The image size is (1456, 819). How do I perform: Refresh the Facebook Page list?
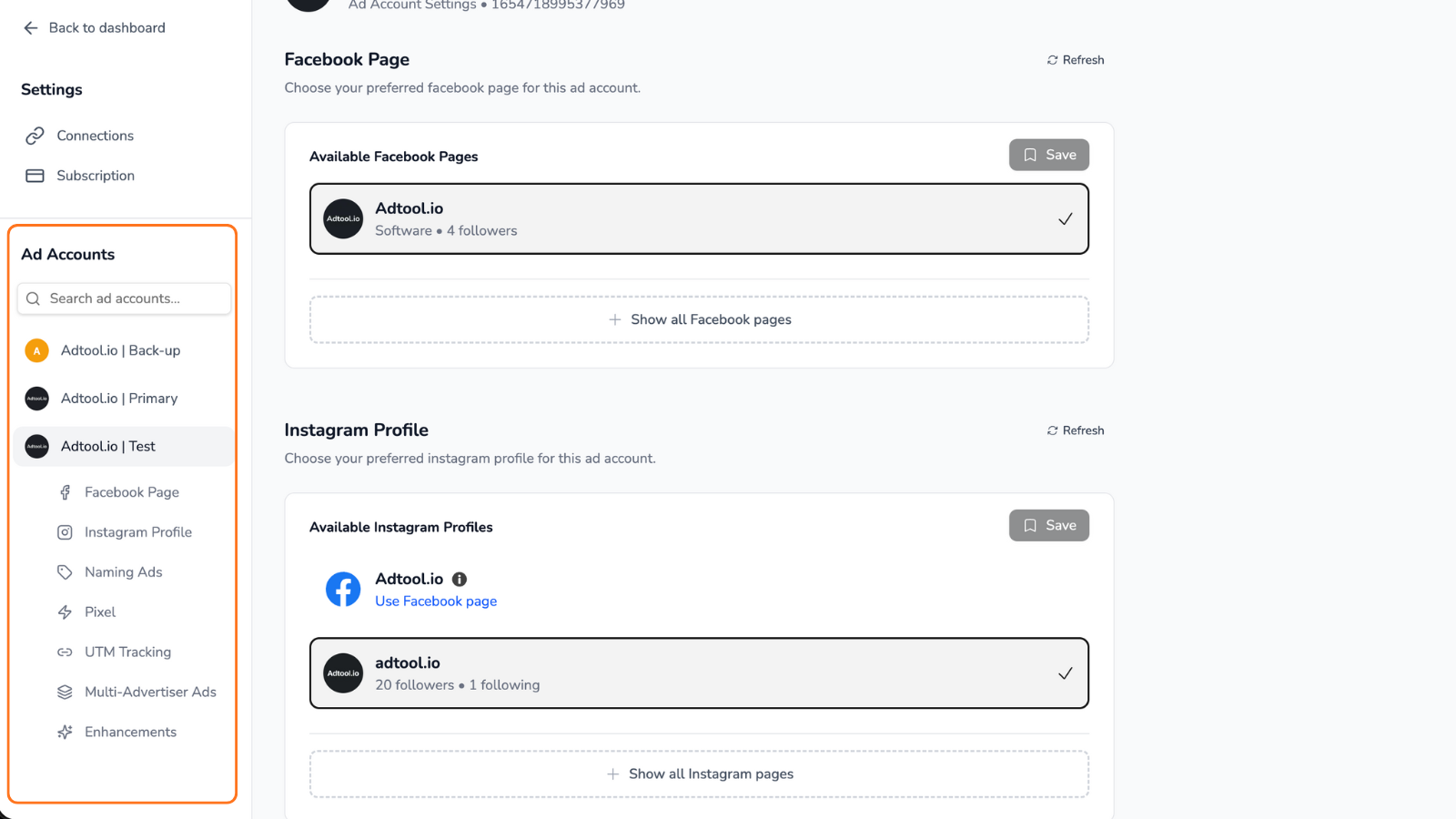click(1075, 59)
